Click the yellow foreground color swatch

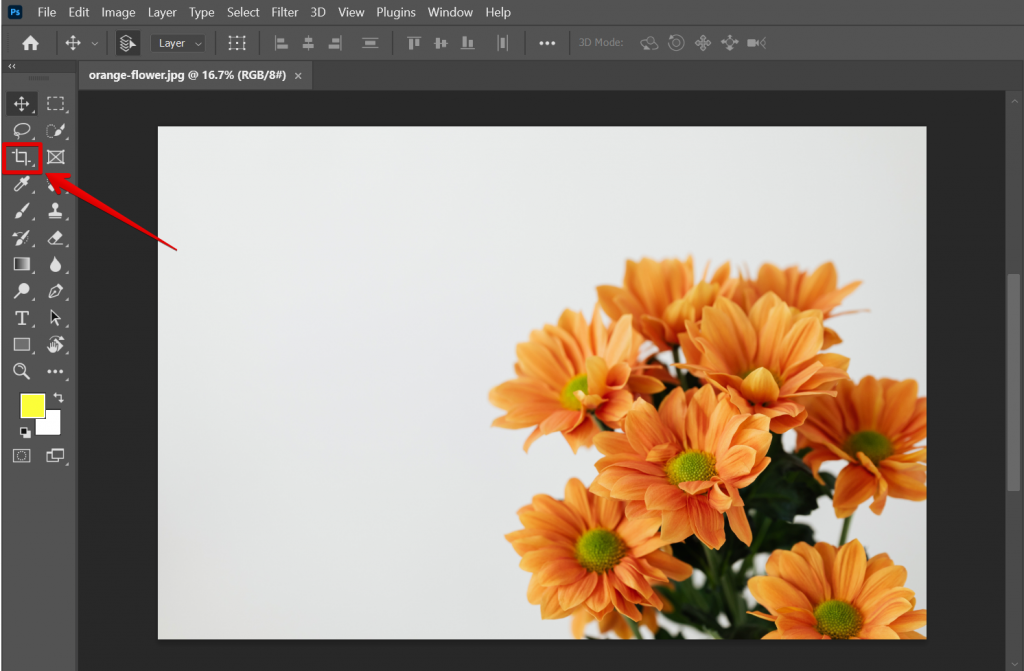point(33,407)
